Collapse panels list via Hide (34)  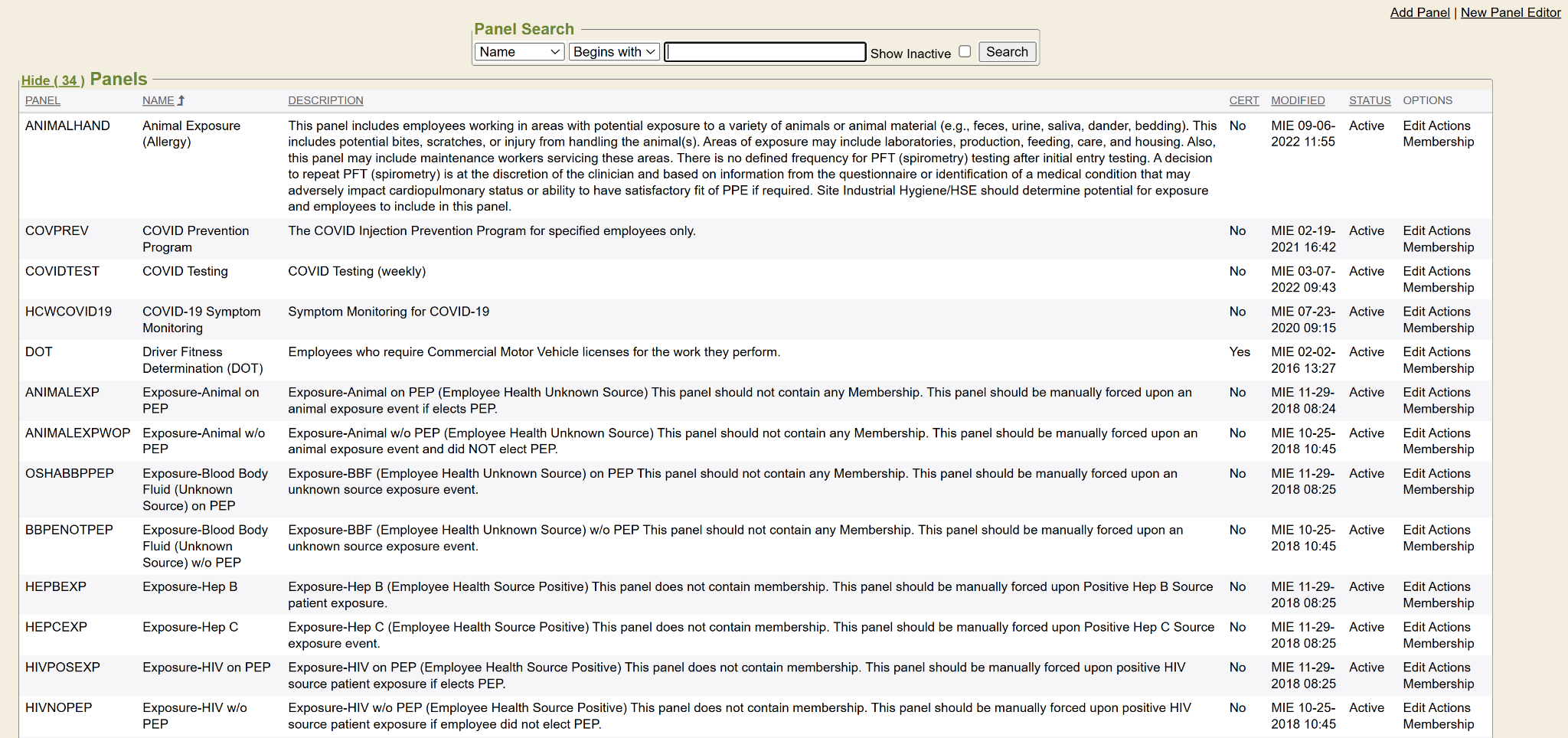pyautogui.click(x=52, y=80)
